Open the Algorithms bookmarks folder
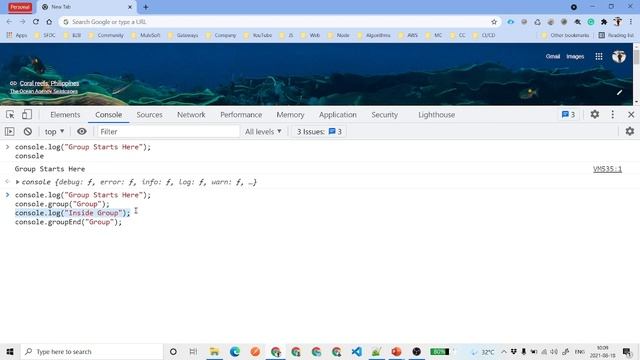640x360 pixels. [374, 36]
